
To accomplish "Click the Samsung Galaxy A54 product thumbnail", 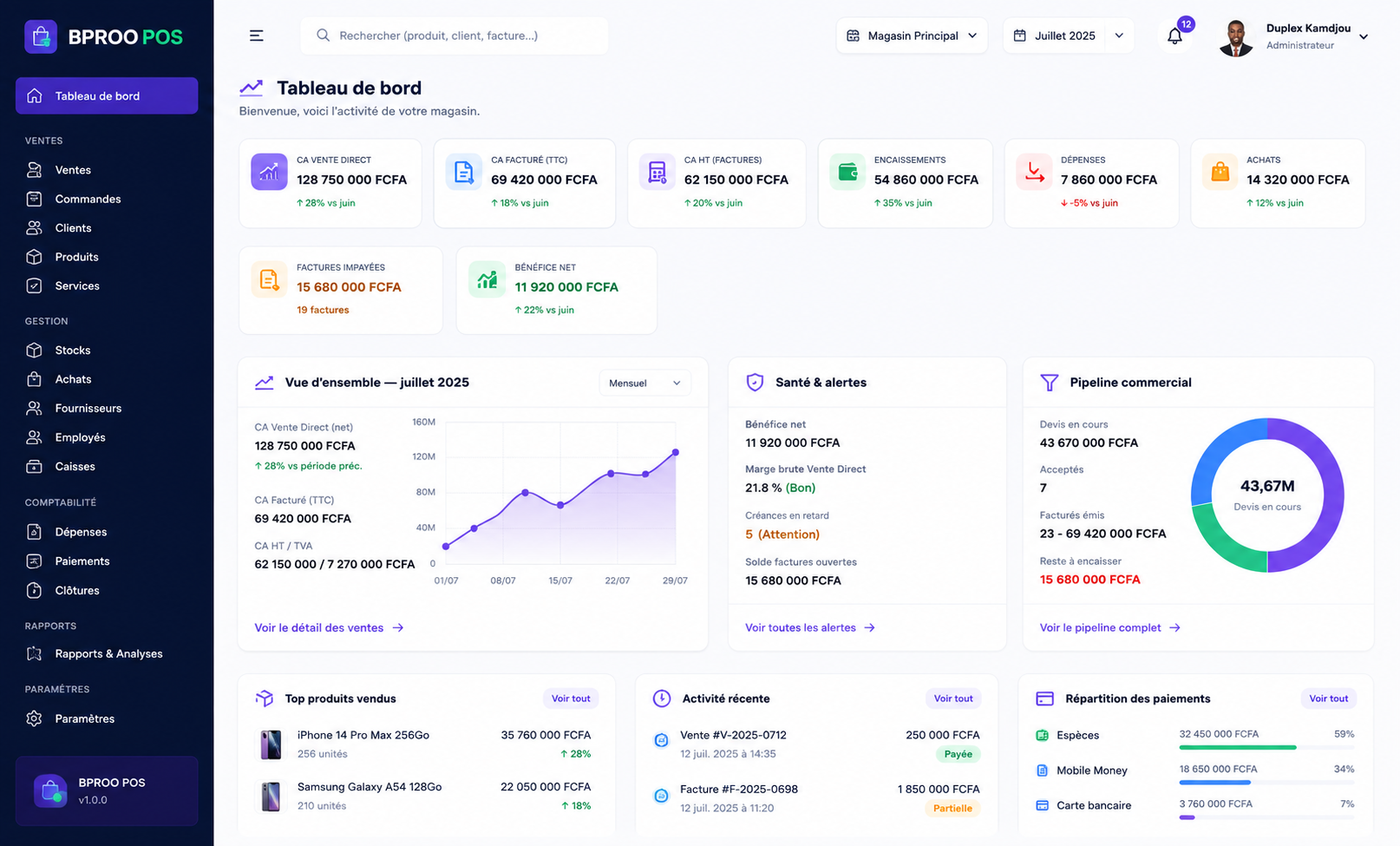I will 271,797.
